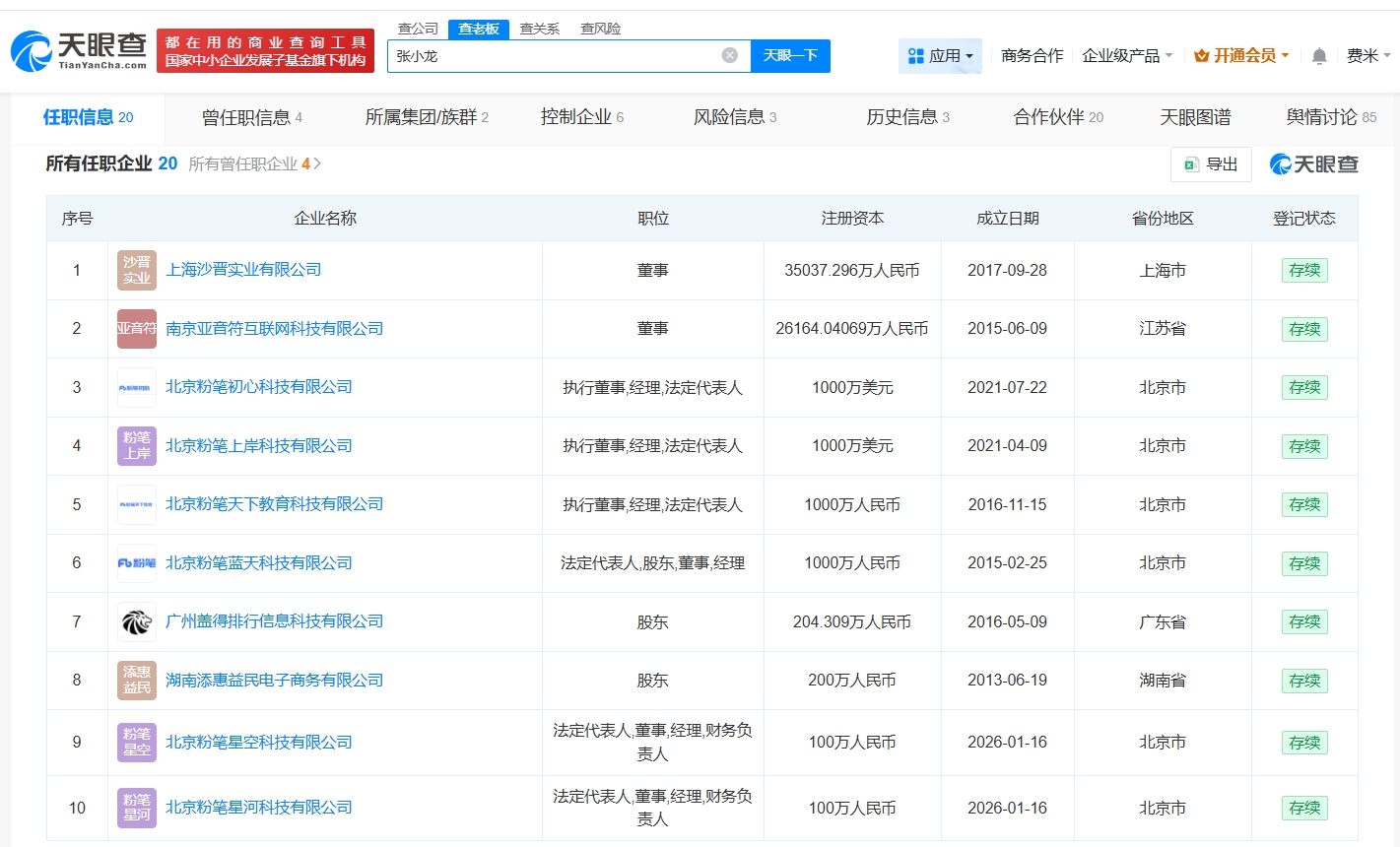Click 存续 status tag for 广州盖得排行

pyautogui.click(x=1304, y=621)
